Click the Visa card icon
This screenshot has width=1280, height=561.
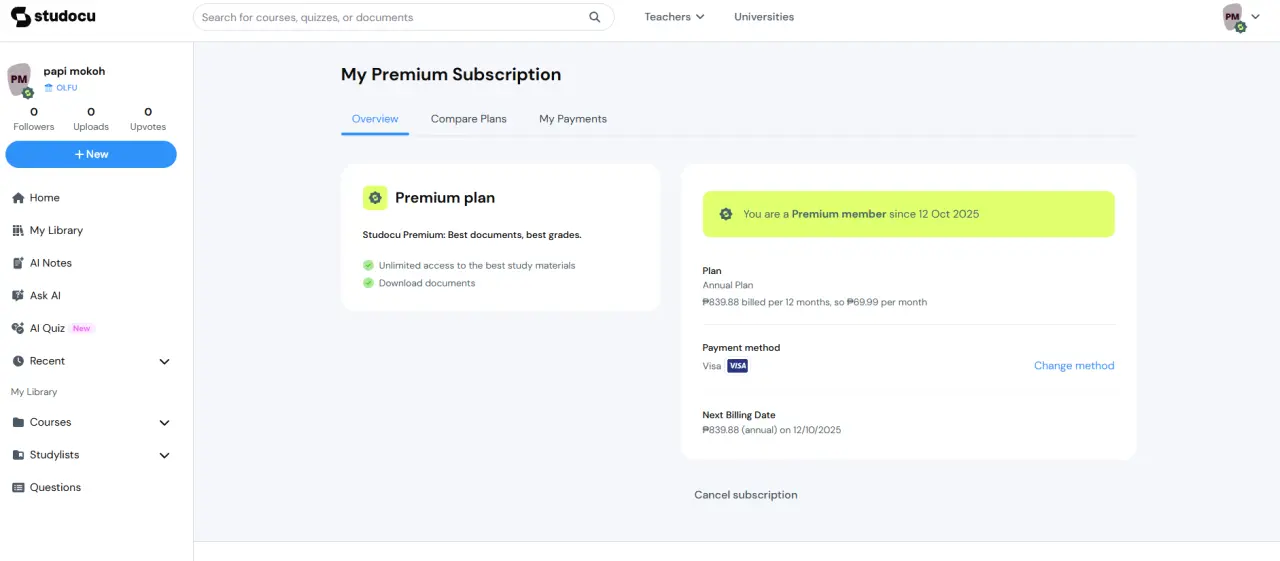tap(737, 366)
